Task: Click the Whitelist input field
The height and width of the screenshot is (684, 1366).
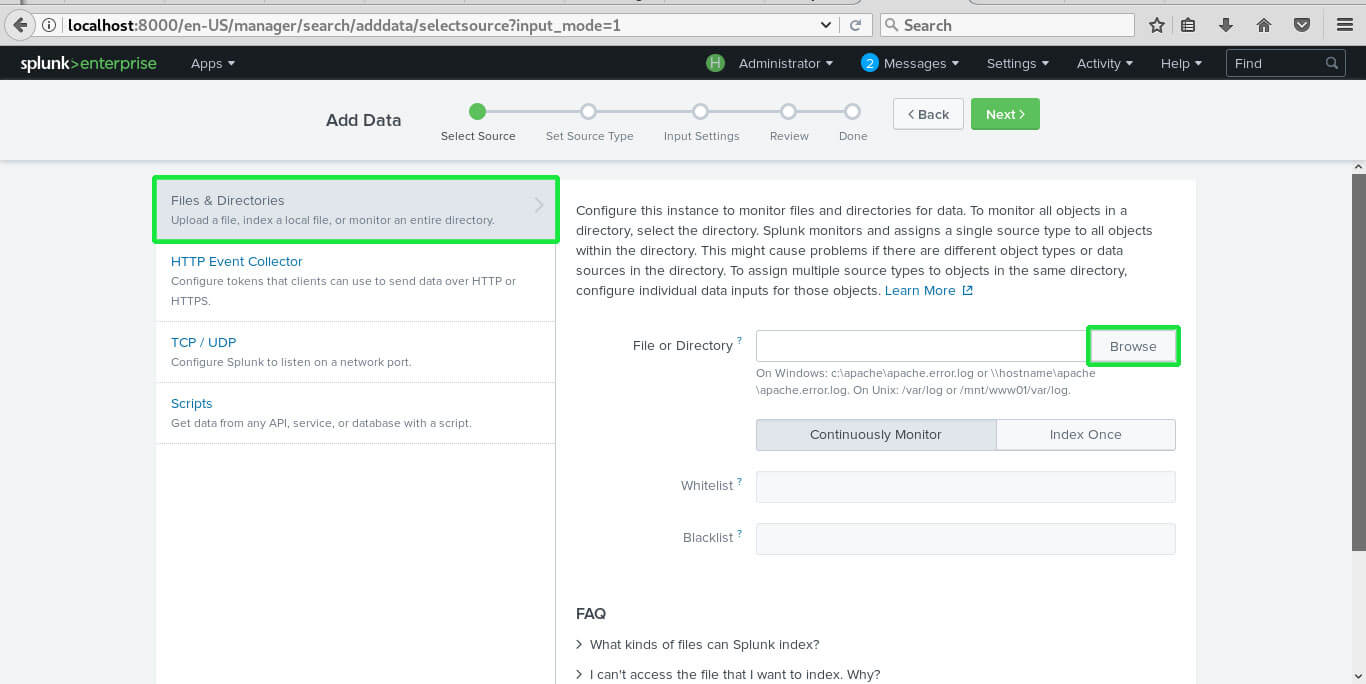Action: click(x=966, y=487)
